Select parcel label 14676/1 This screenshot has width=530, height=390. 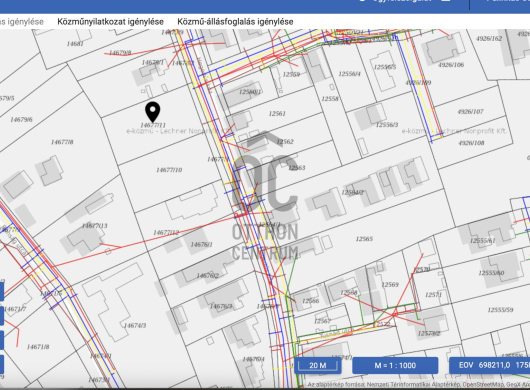[201, 244]
